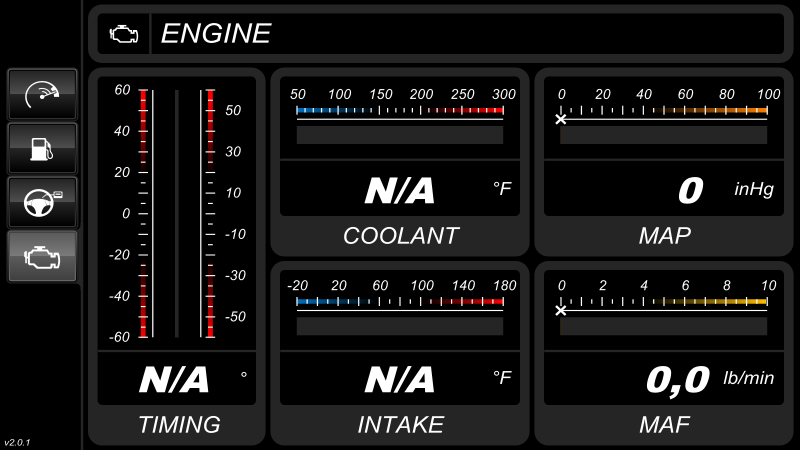Select the INTAKE gauge label
Image resolution: width=800 pixels, height=450 pixels.
(401, 424)
